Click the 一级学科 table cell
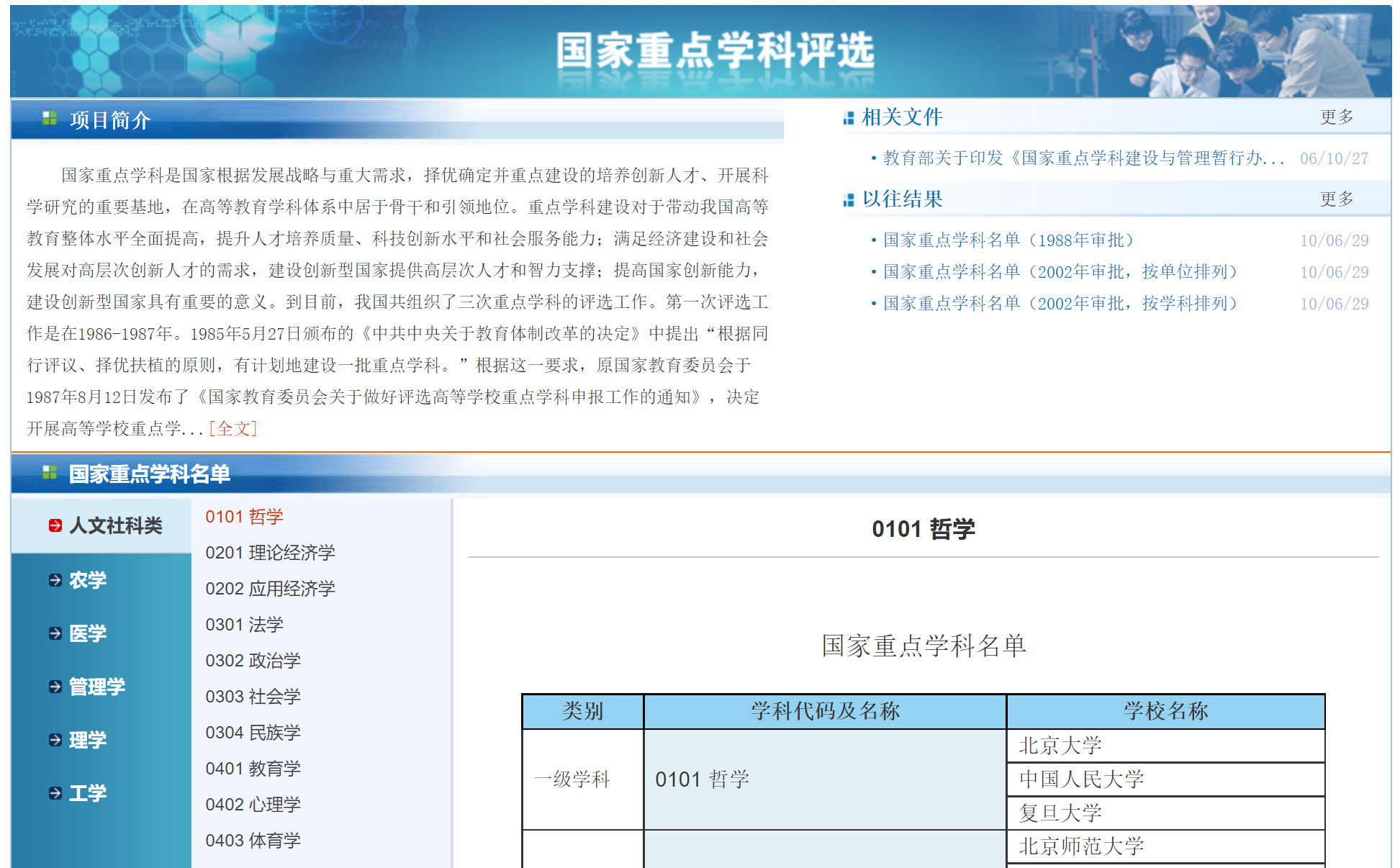This screenshot has height=868, width=1400. click(x=582, y=779)
